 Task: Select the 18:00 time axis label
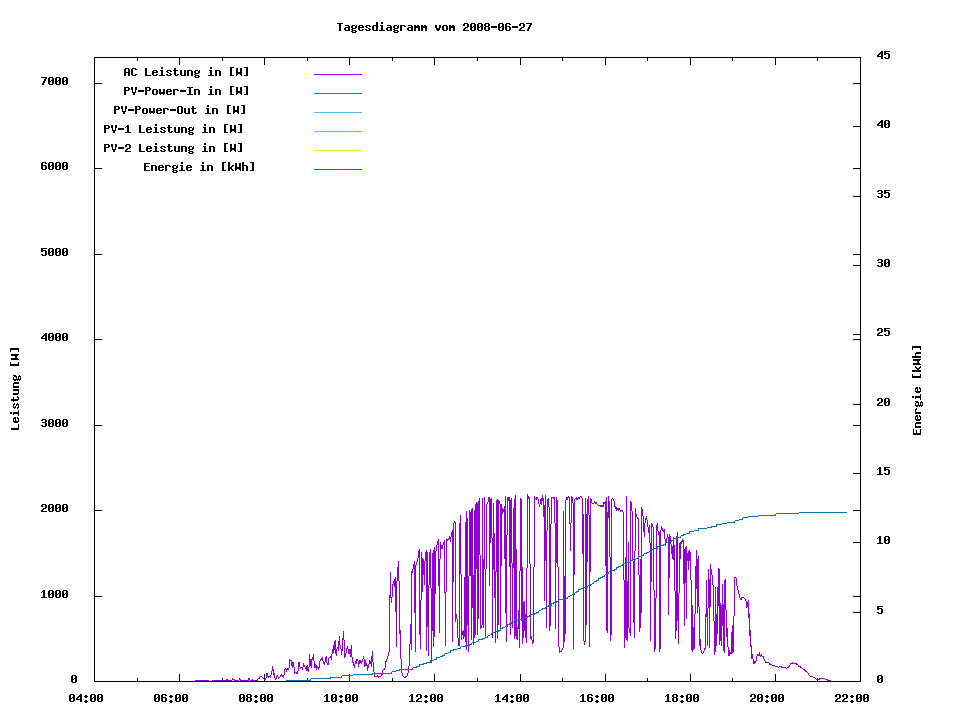682,699
